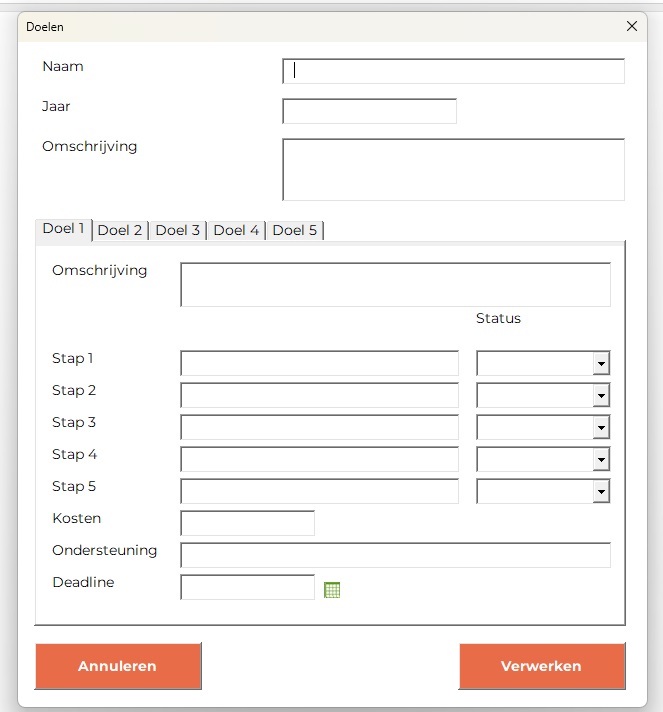Click the Stap 1 description field
663x712 pixels.
319,363
